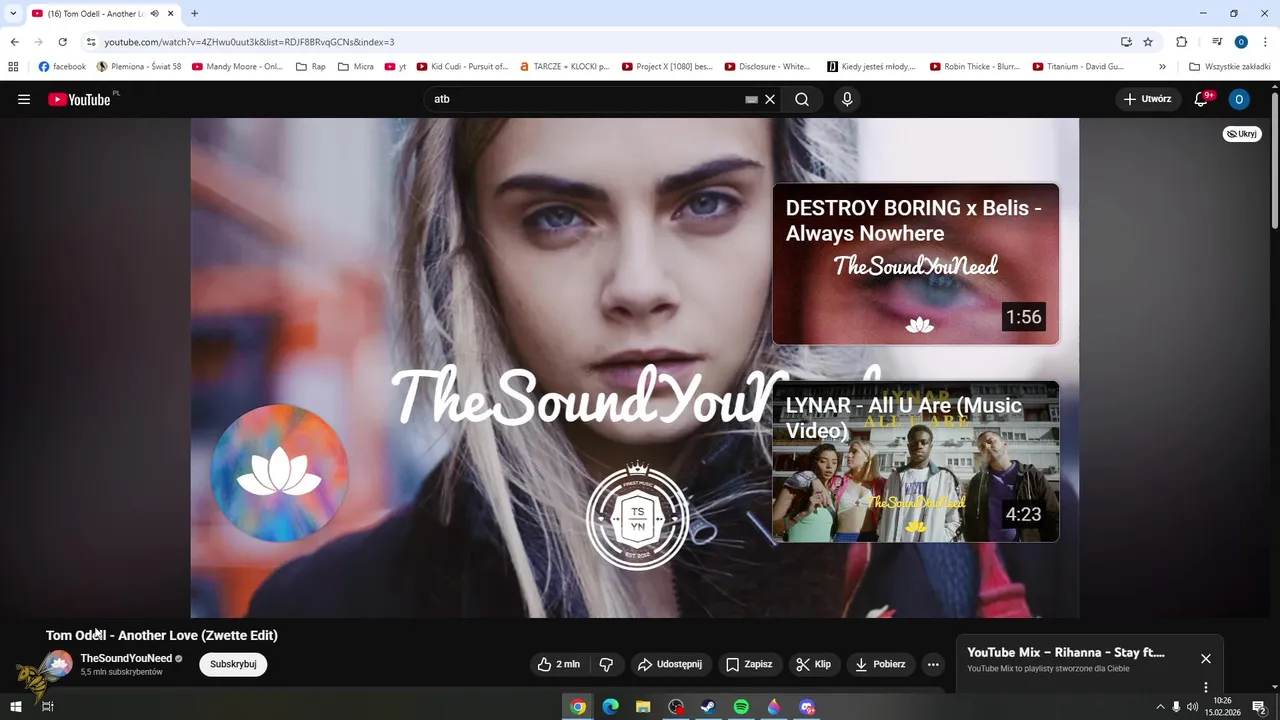Show hidden system tray icons

[1160, 707]
